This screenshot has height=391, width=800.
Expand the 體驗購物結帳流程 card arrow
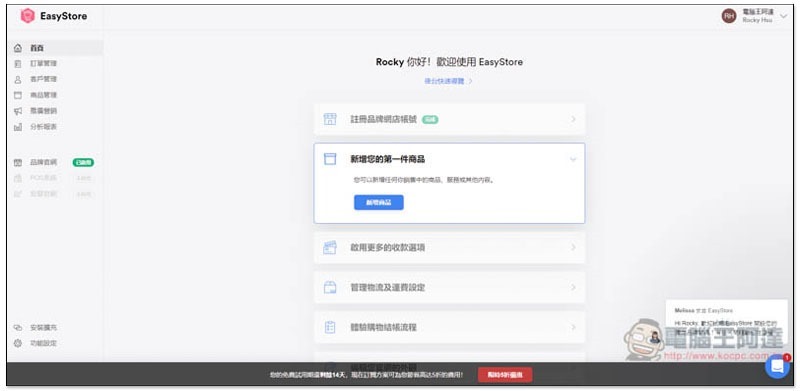(x=573, y=327)
